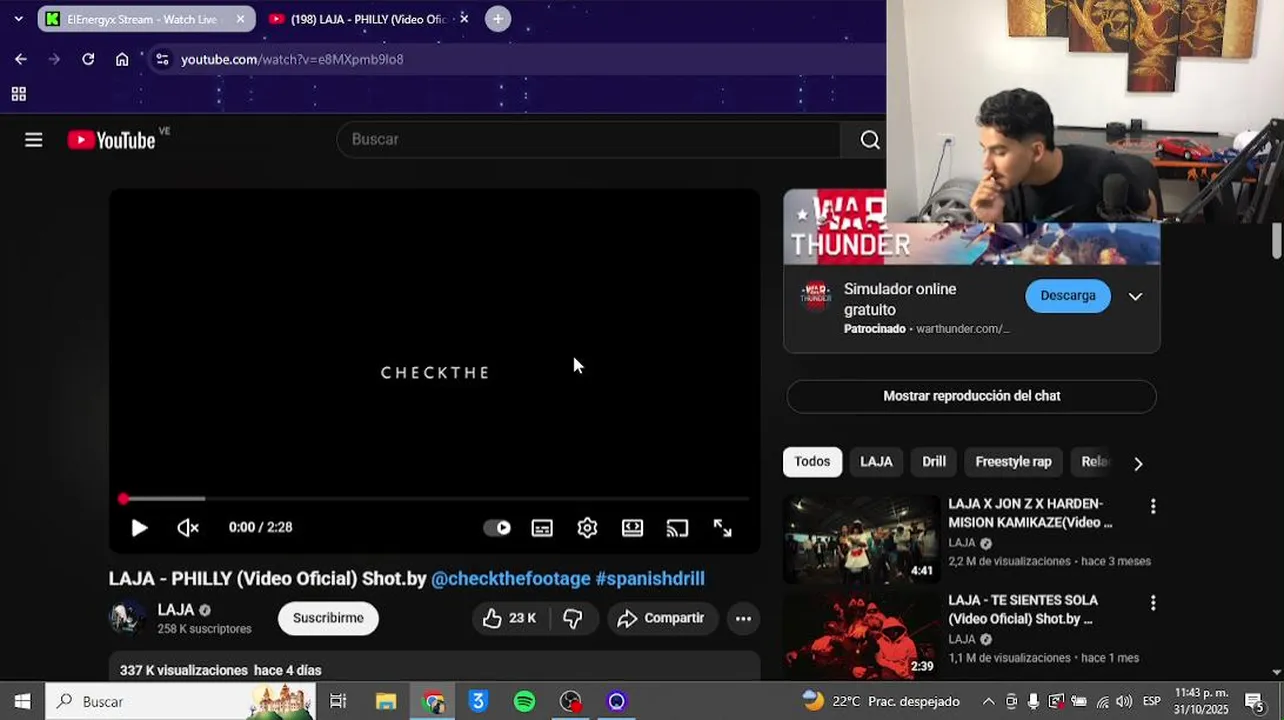
Task: Play the LAJA - PHILLY video
Action: 139,528
